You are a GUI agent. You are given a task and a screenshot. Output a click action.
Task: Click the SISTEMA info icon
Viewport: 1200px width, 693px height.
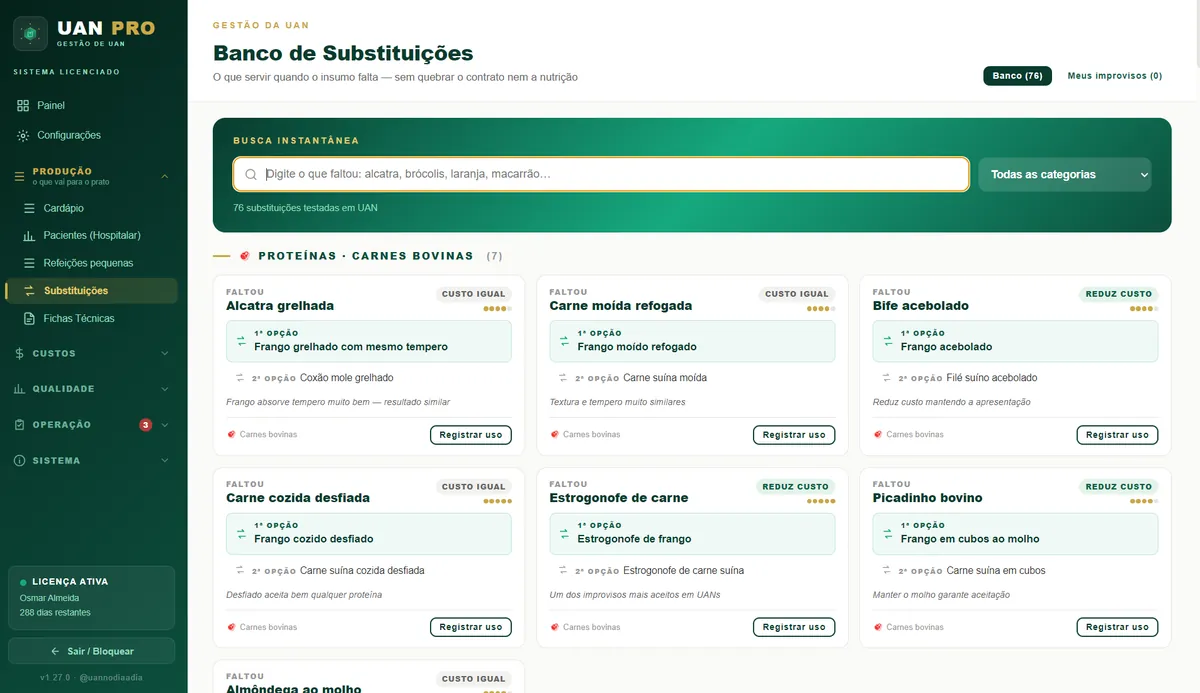(20, 461)
